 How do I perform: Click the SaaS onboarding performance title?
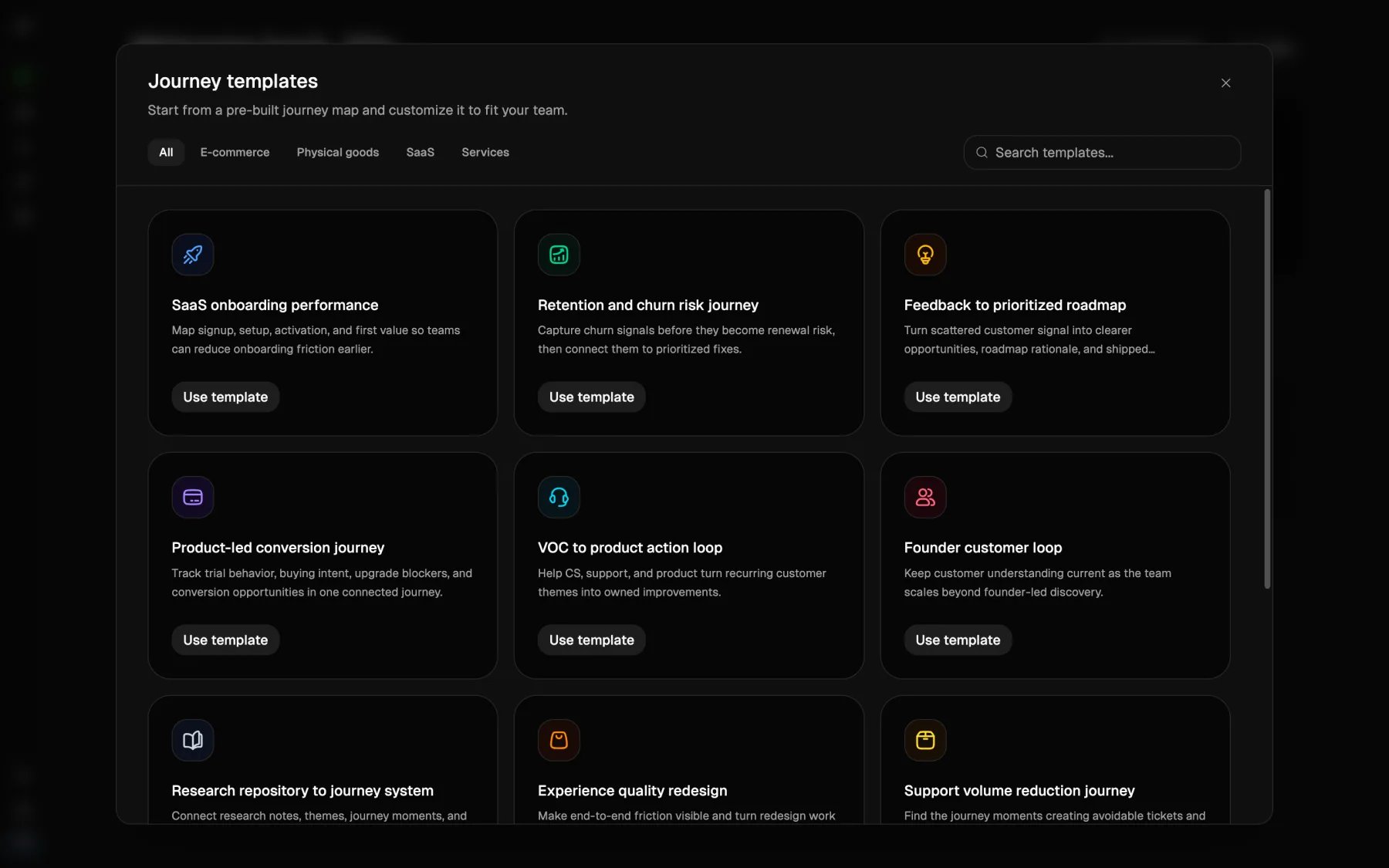click(x=275, y=305)
